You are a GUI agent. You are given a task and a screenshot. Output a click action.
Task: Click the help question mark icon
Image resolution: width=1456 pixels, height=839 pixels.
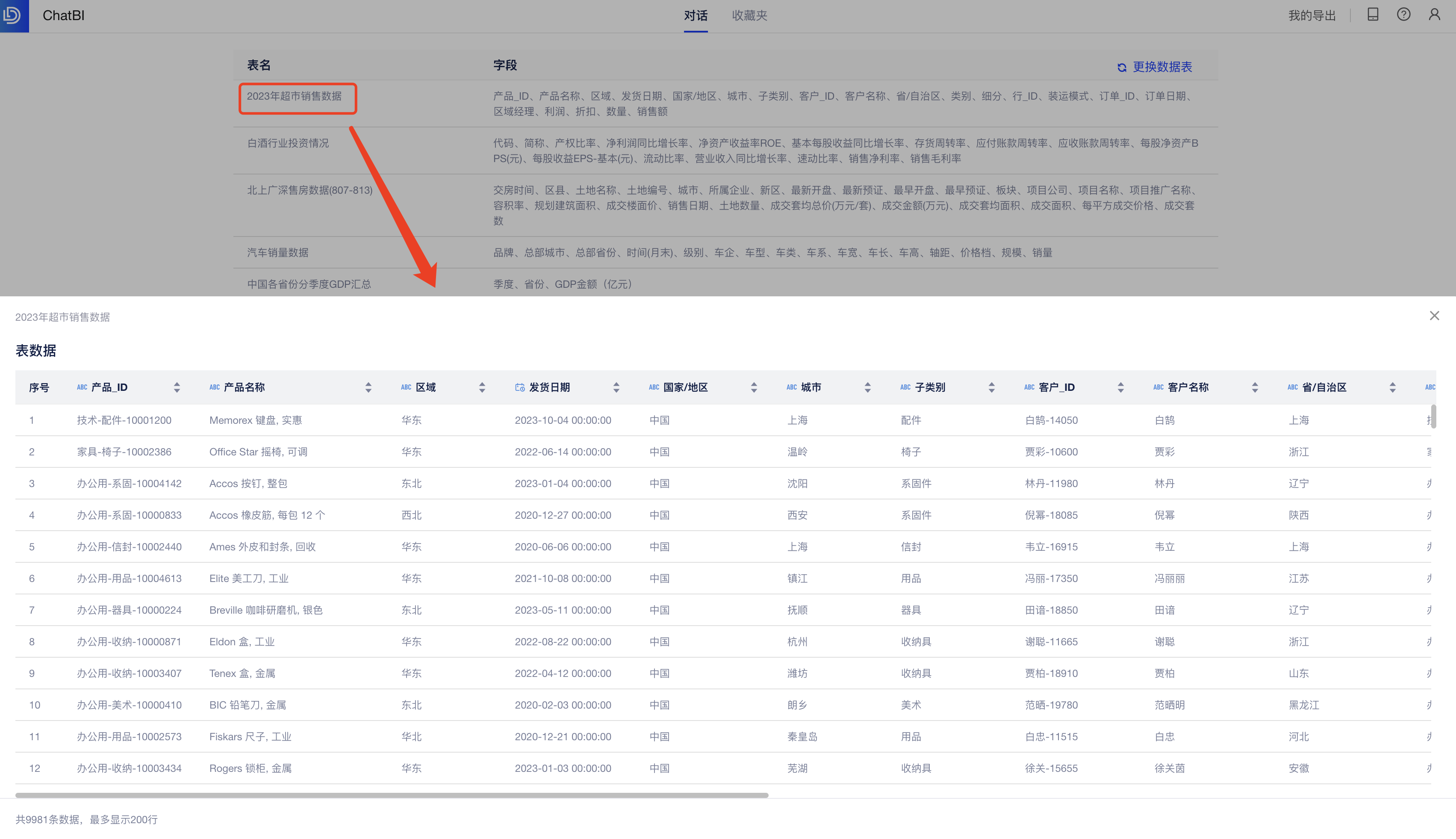coord(1403,15)
